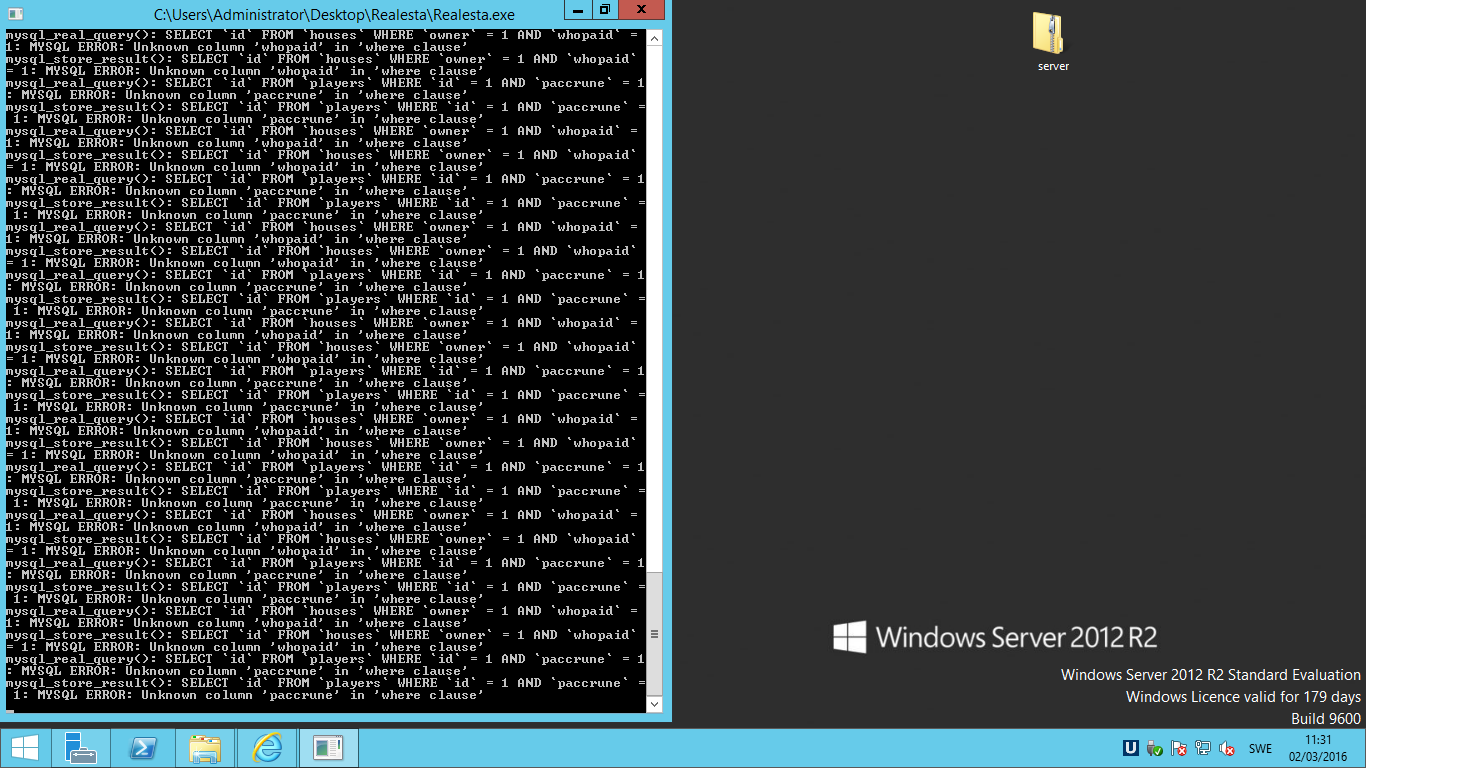Viewport: 1472px width, 768px height.
Task: Open Safely Remove Hardware tray icon
Action: point(1155,748)
